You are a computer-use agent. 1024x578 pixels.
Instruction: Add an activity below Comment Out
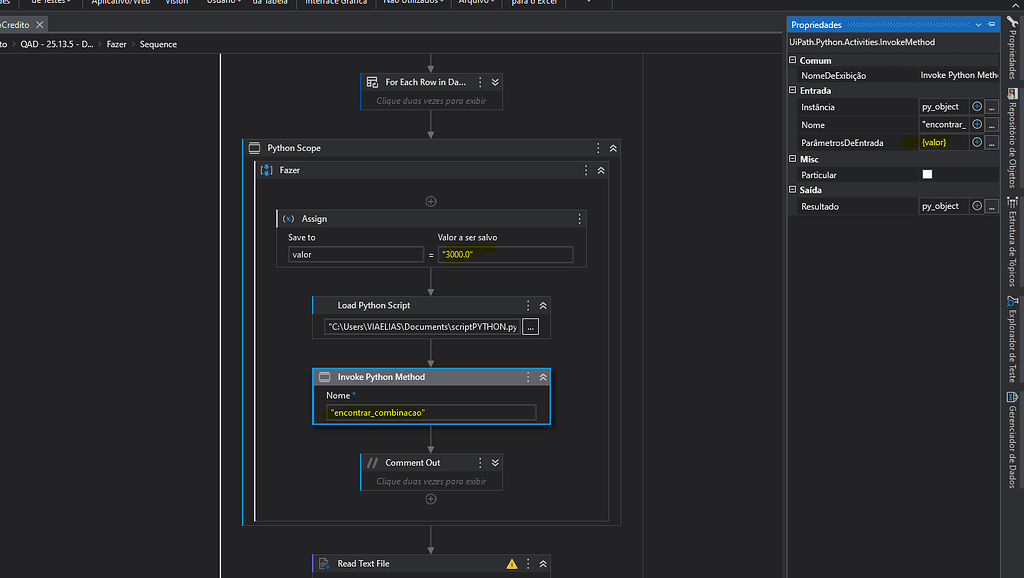[x=431, y=499]
